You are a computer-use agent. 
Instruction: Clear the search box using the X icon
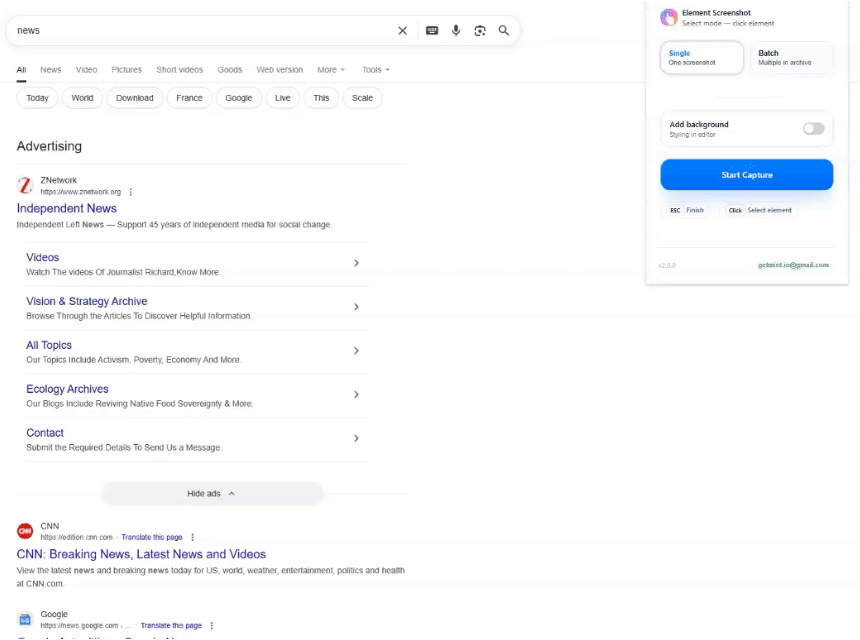pos(402,30)
